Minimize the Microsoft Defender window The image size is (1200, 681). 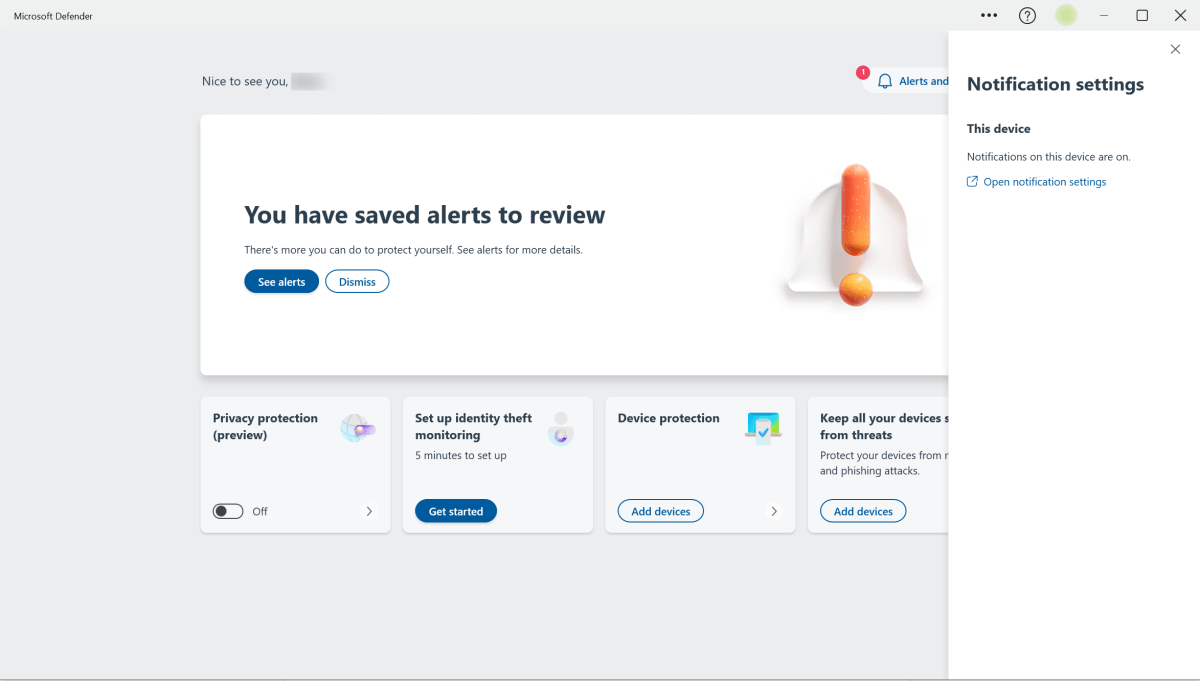tap(1104, 15)
